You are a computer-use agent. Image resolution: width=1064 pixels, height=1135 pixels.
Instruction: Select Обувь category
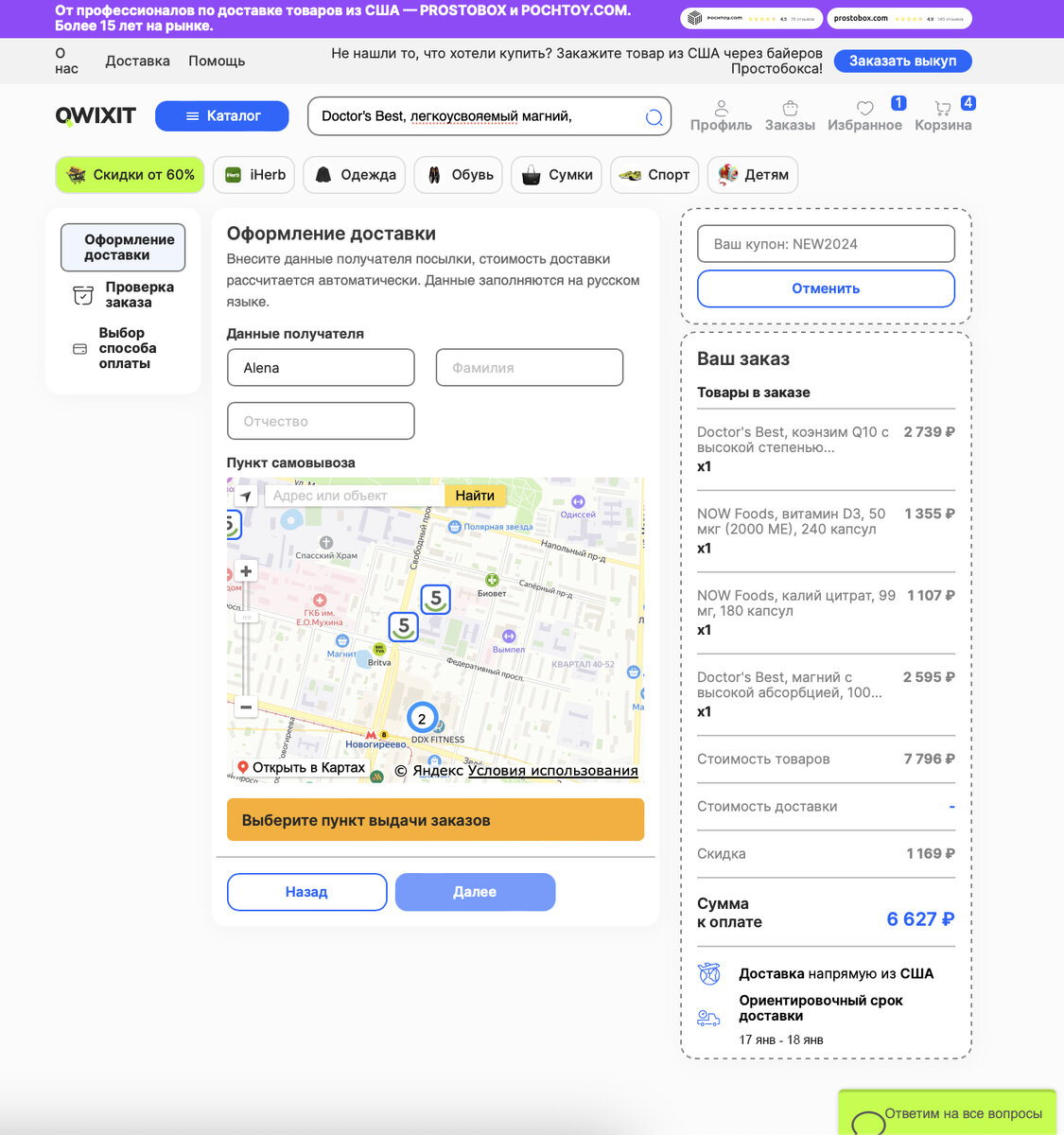pos(459,175)
